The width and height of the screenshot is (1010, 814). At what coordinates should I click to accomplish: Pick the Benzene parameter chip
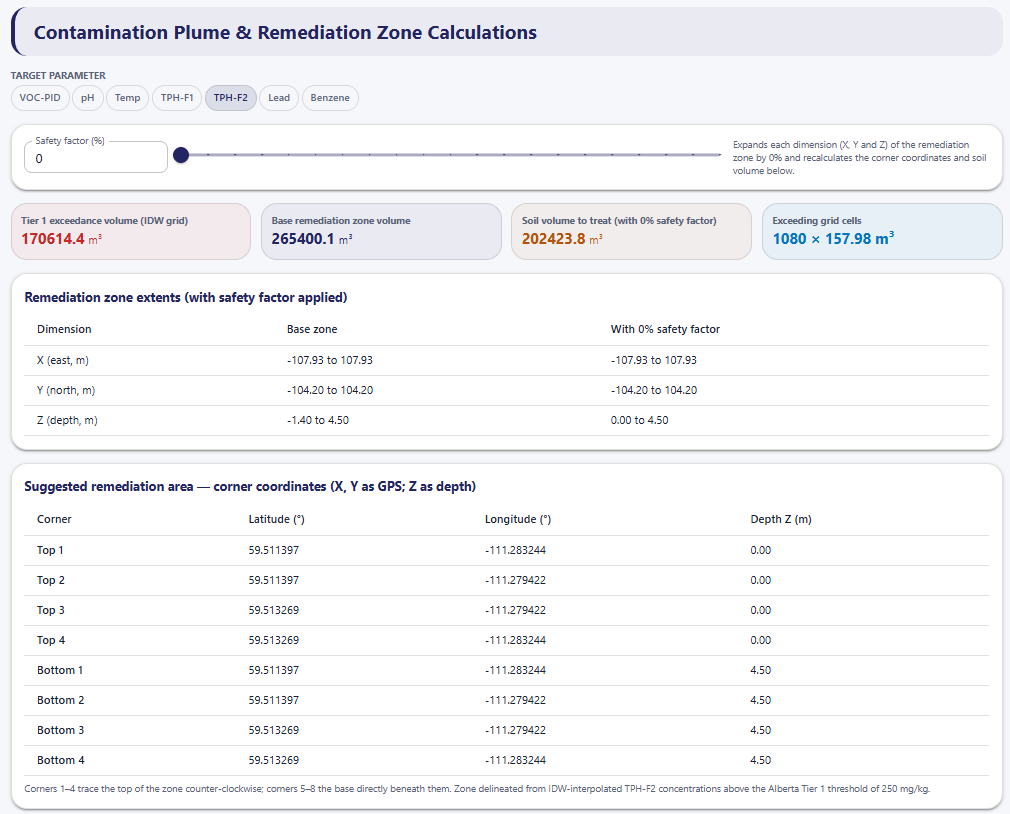pos(330,98)
